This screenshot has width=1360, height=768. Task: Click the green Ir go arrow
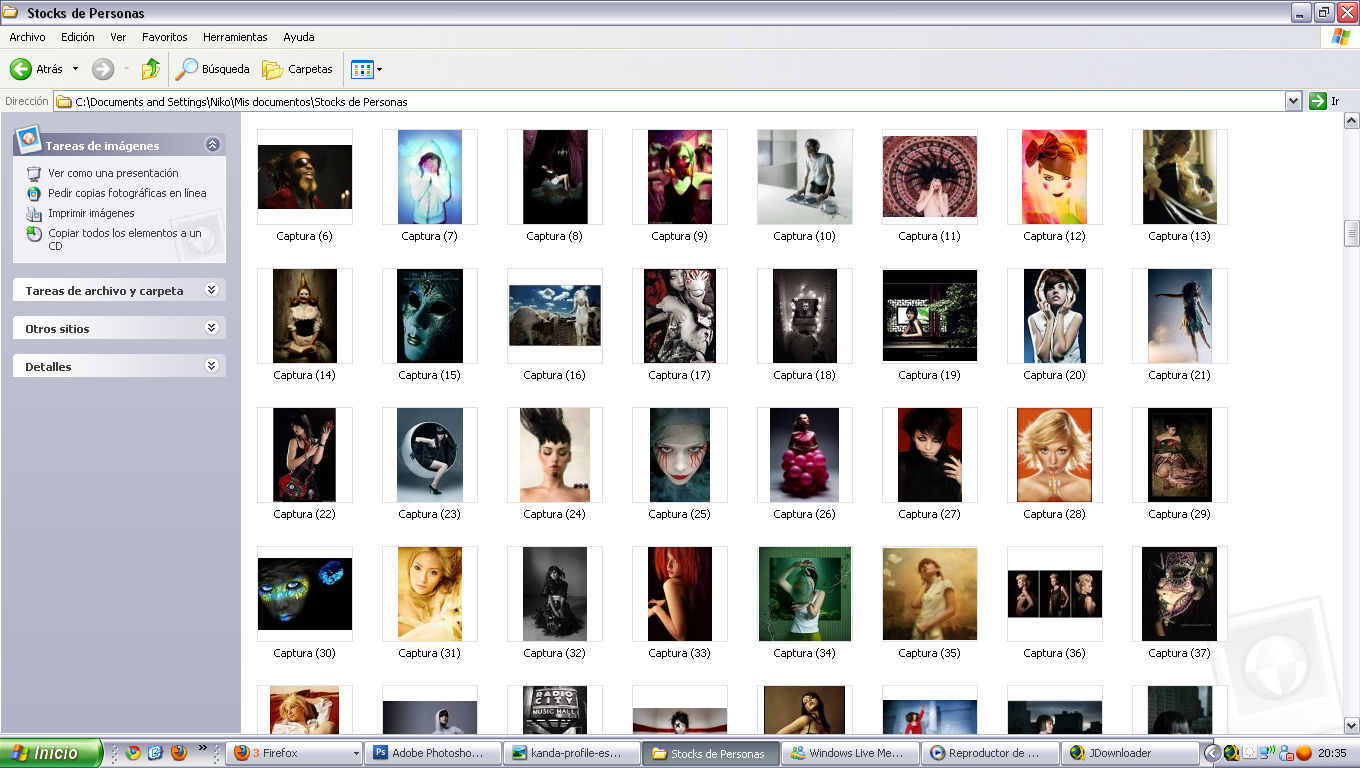tap(1318, 101)
